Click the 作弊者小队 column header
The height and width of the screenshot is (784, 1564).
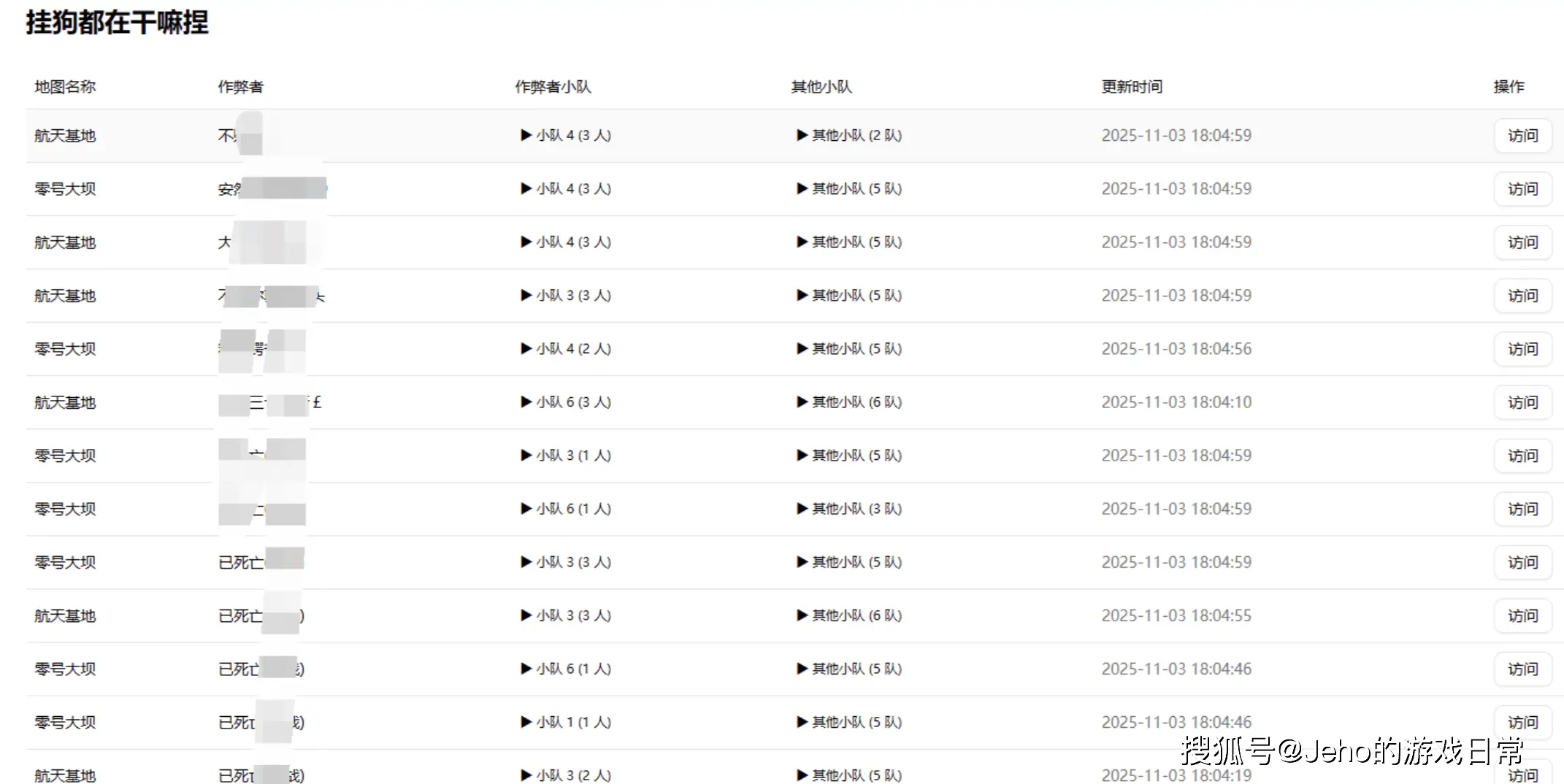coord(553,87)
